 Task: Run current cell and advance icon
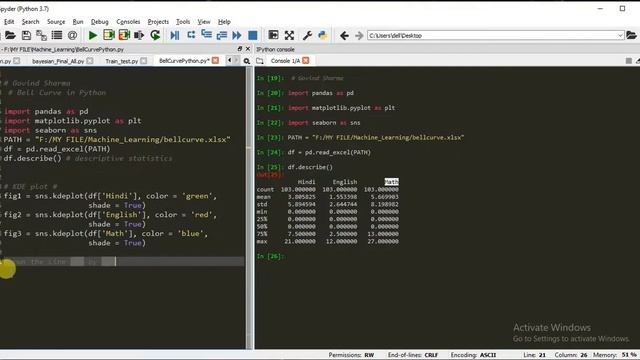pos(124,36)
